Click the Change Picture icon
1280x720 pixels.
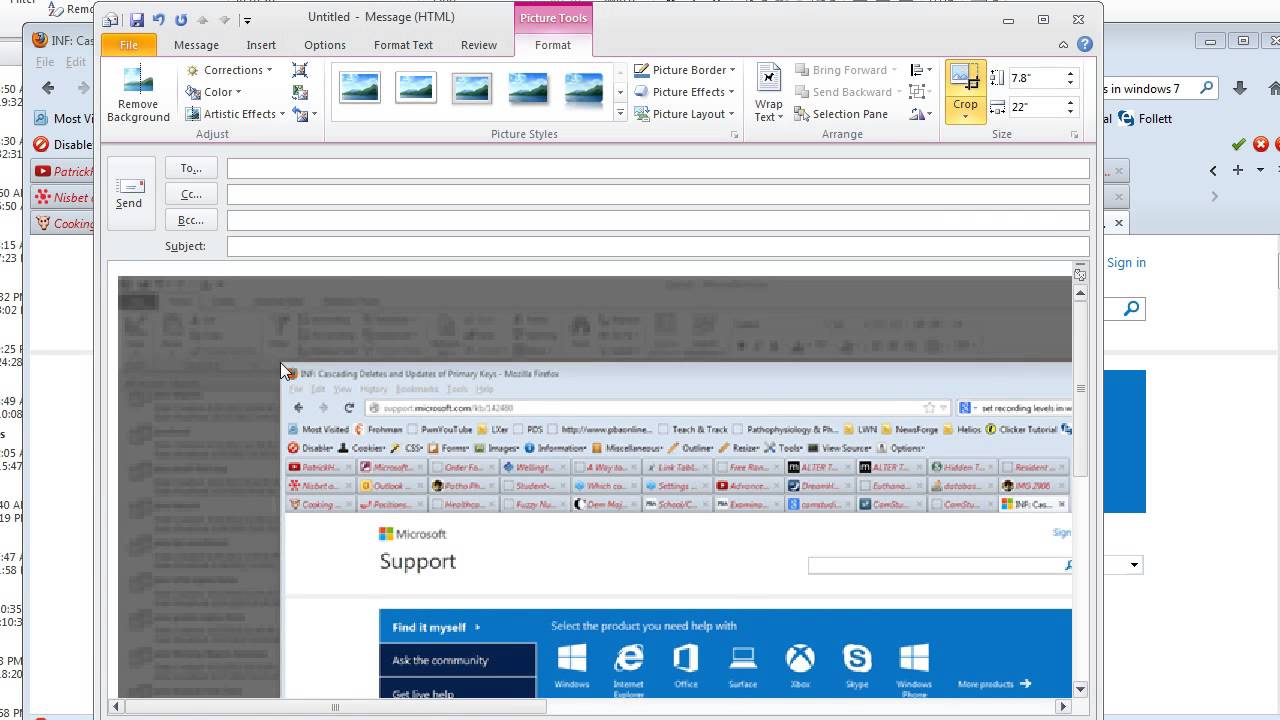point(300,92)
